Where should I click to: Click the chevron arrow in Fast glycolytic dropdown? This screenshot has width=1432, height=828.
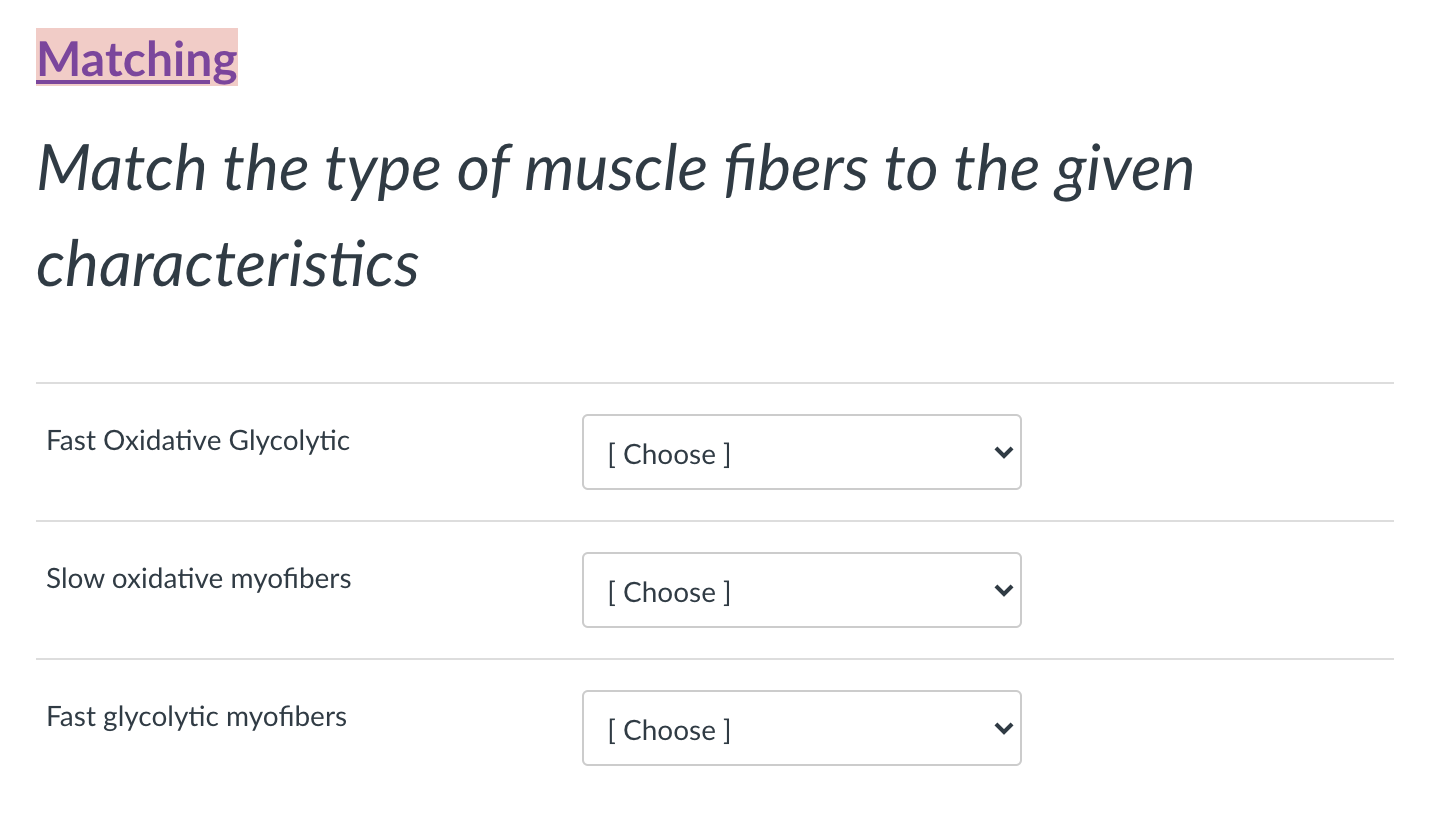(1003, 729)
